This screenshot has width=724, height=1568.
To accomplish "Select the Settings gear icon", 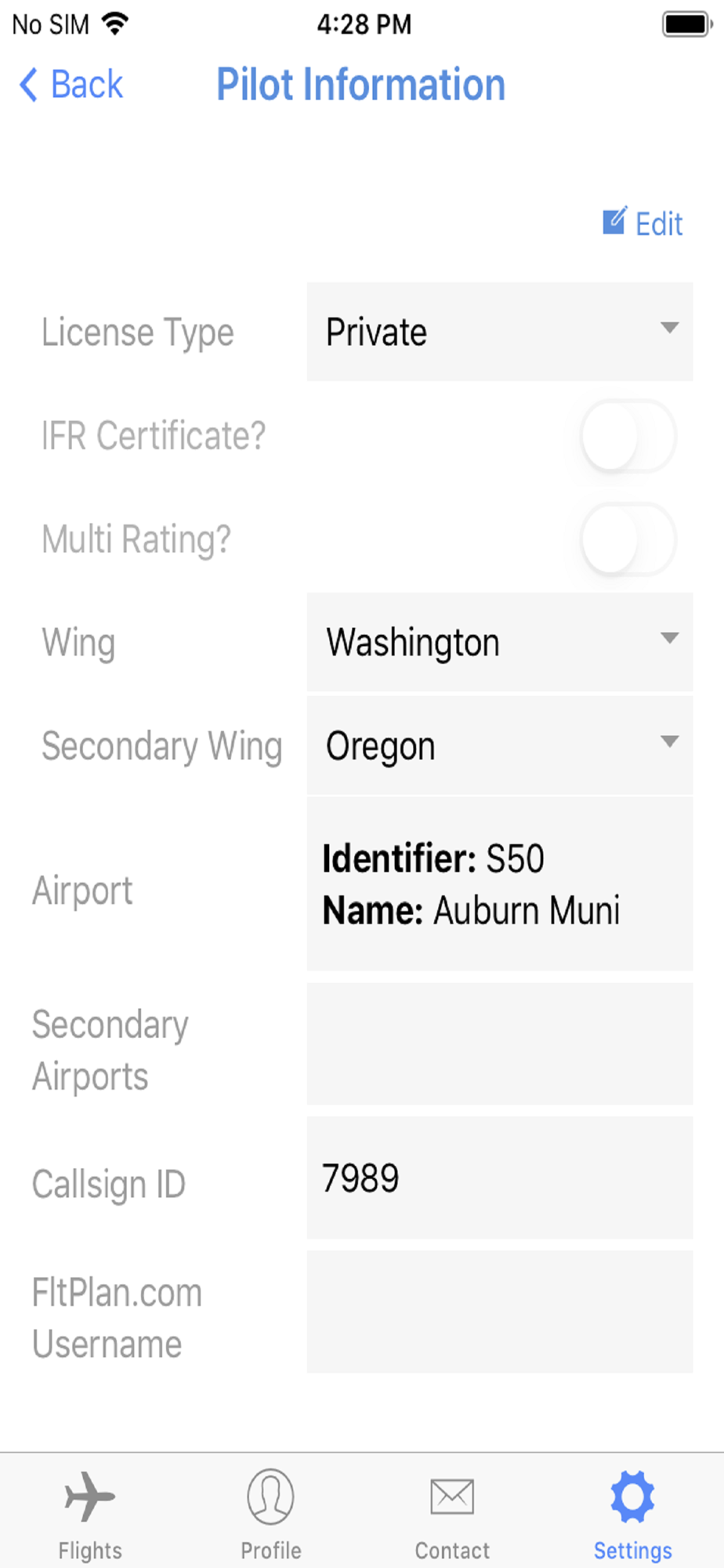I will [632, 1496].
